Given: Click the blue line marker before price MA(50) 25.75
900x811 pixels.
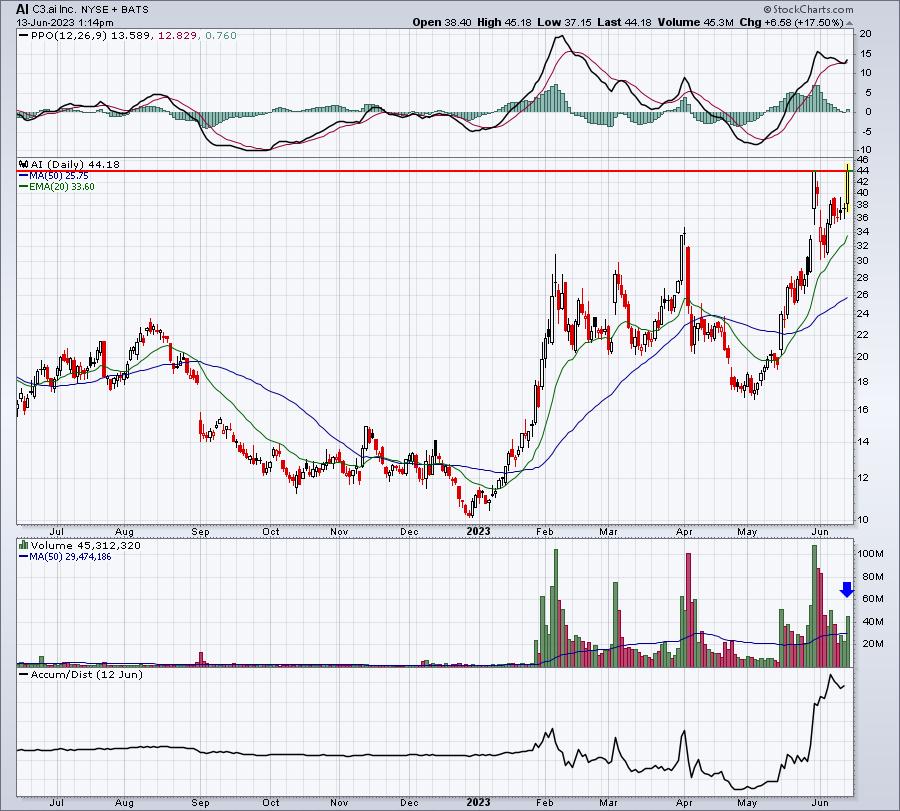Looking at the screenshot, I should [x=24, y=176].
